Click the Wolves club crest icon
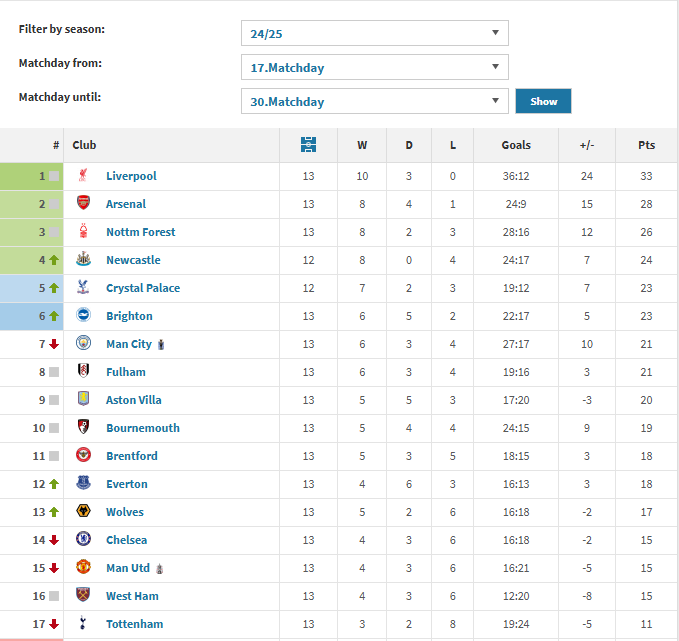This screenshot has height=641, width=679. 83,511
